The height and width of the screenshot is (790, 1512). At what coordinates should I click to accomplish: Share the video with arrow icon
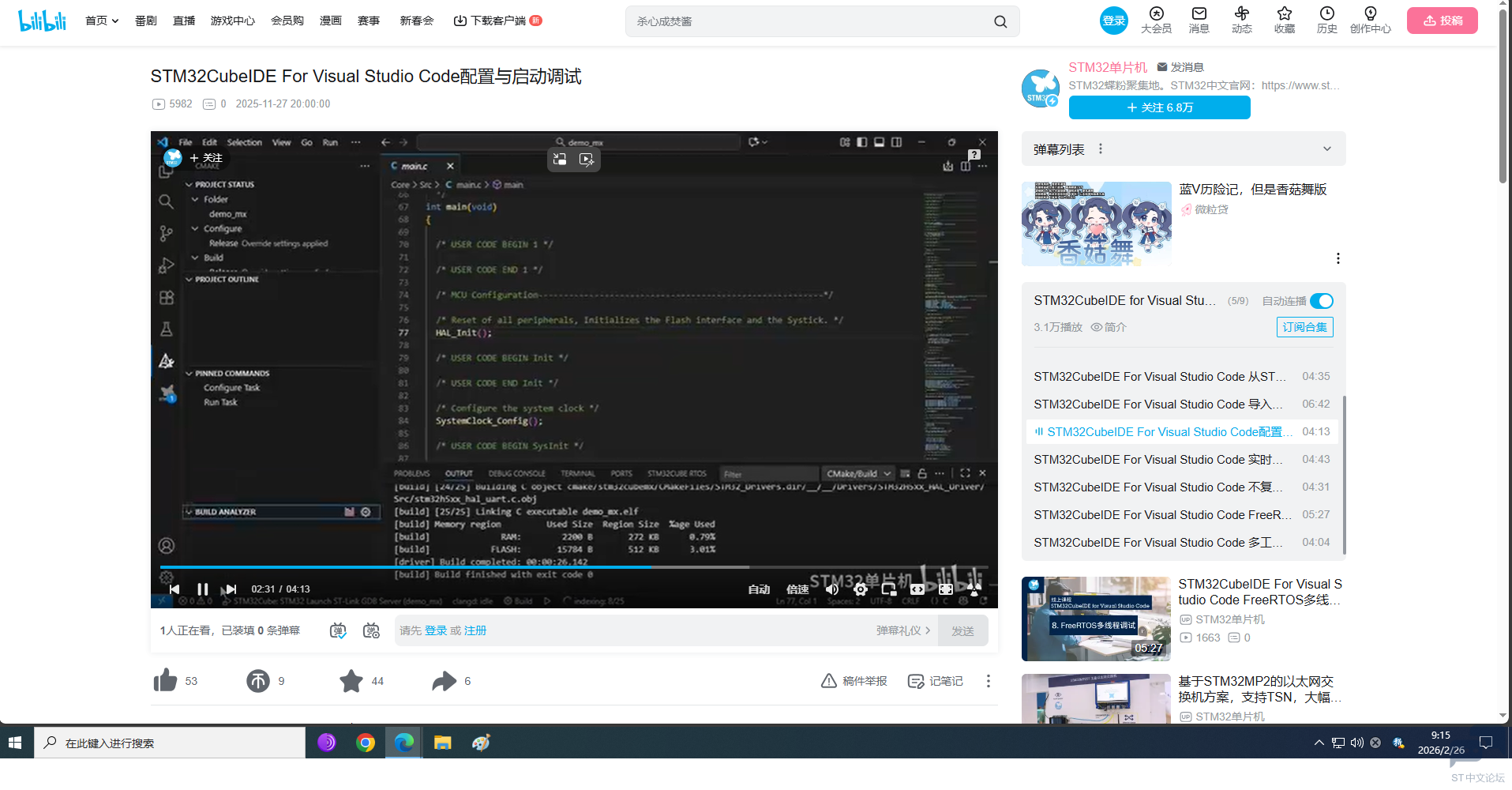click(445, 681)
